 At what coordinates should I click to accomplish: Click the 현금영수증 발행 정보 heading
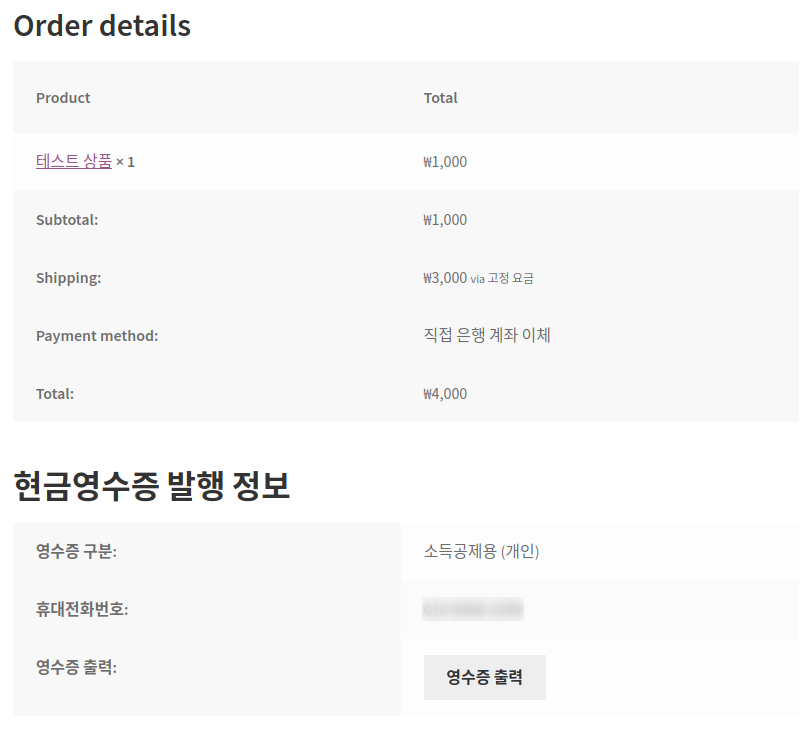click(x=151, y=486)
